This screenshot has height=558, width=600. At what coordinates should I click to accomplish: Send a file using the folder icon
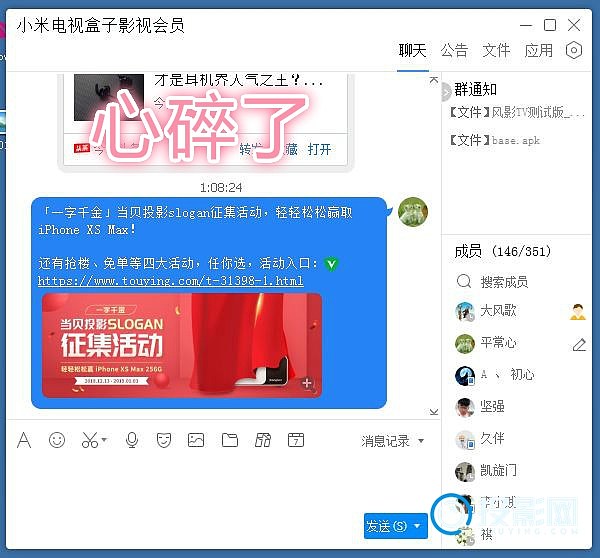[x=230, y=440]
